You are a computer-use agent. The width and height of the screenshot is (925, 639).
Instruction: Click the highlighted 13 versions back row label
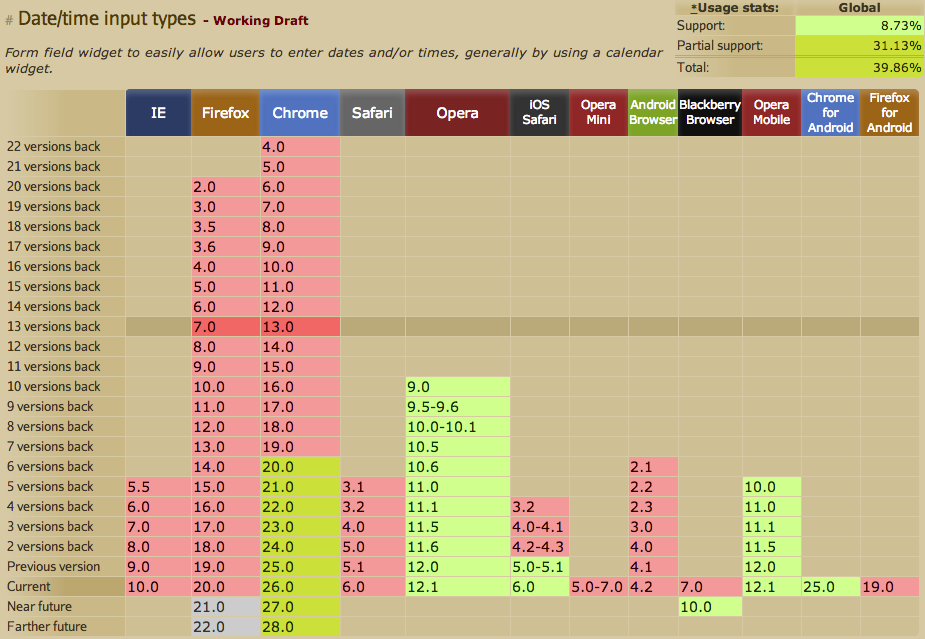click(54, 326)
